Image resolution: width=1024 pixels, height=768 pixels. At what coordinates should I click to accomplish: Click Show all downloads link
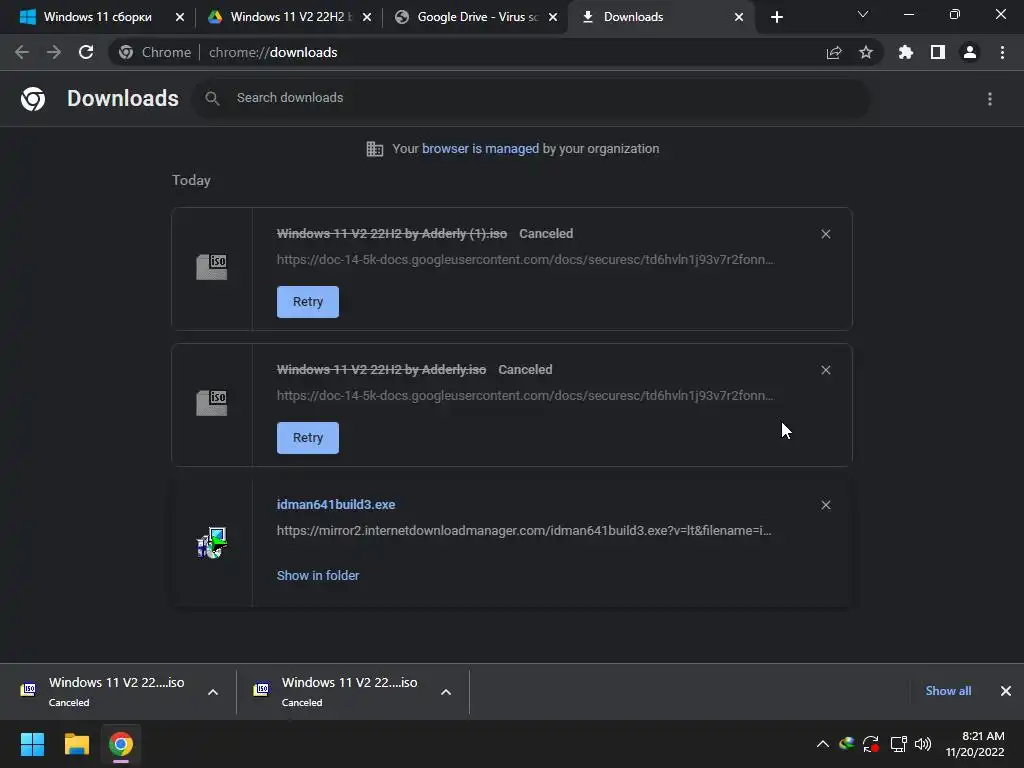[948, 691]
